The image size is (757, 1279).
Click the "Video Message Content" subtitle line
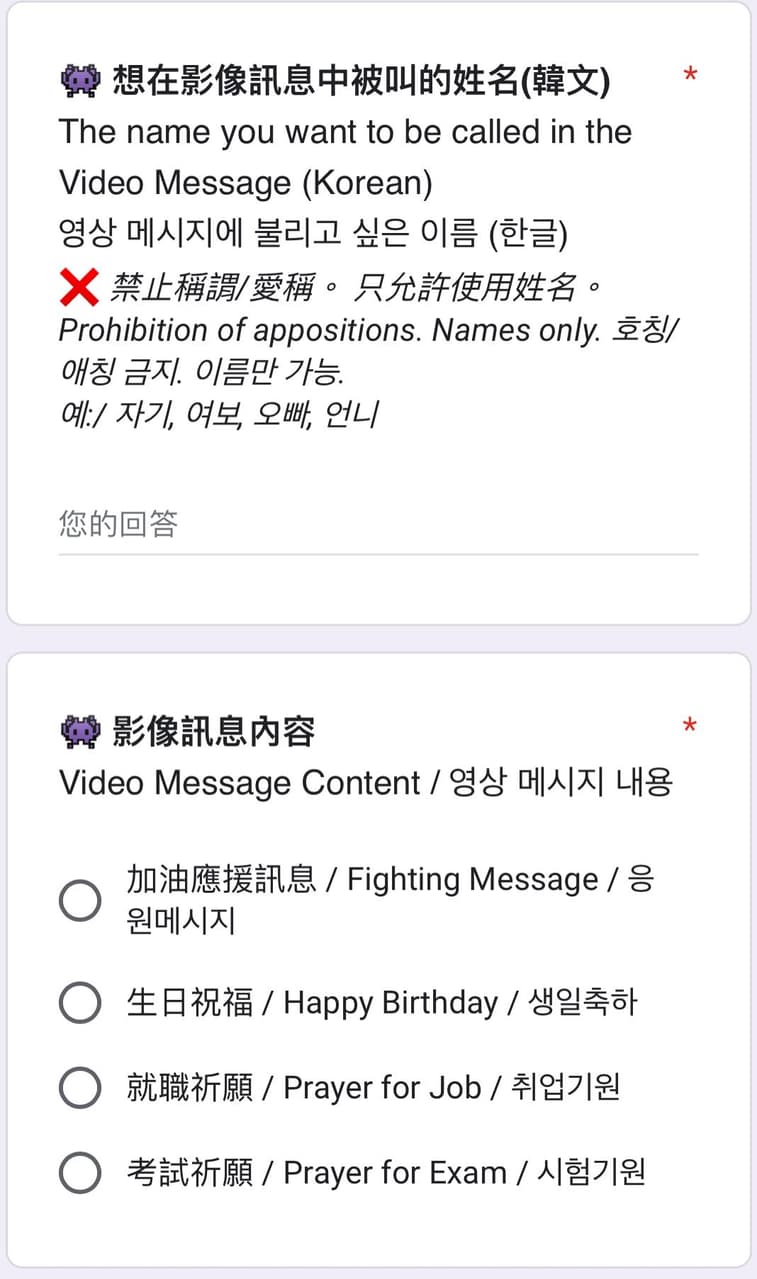pyautogui.click(x=365, y=783)
